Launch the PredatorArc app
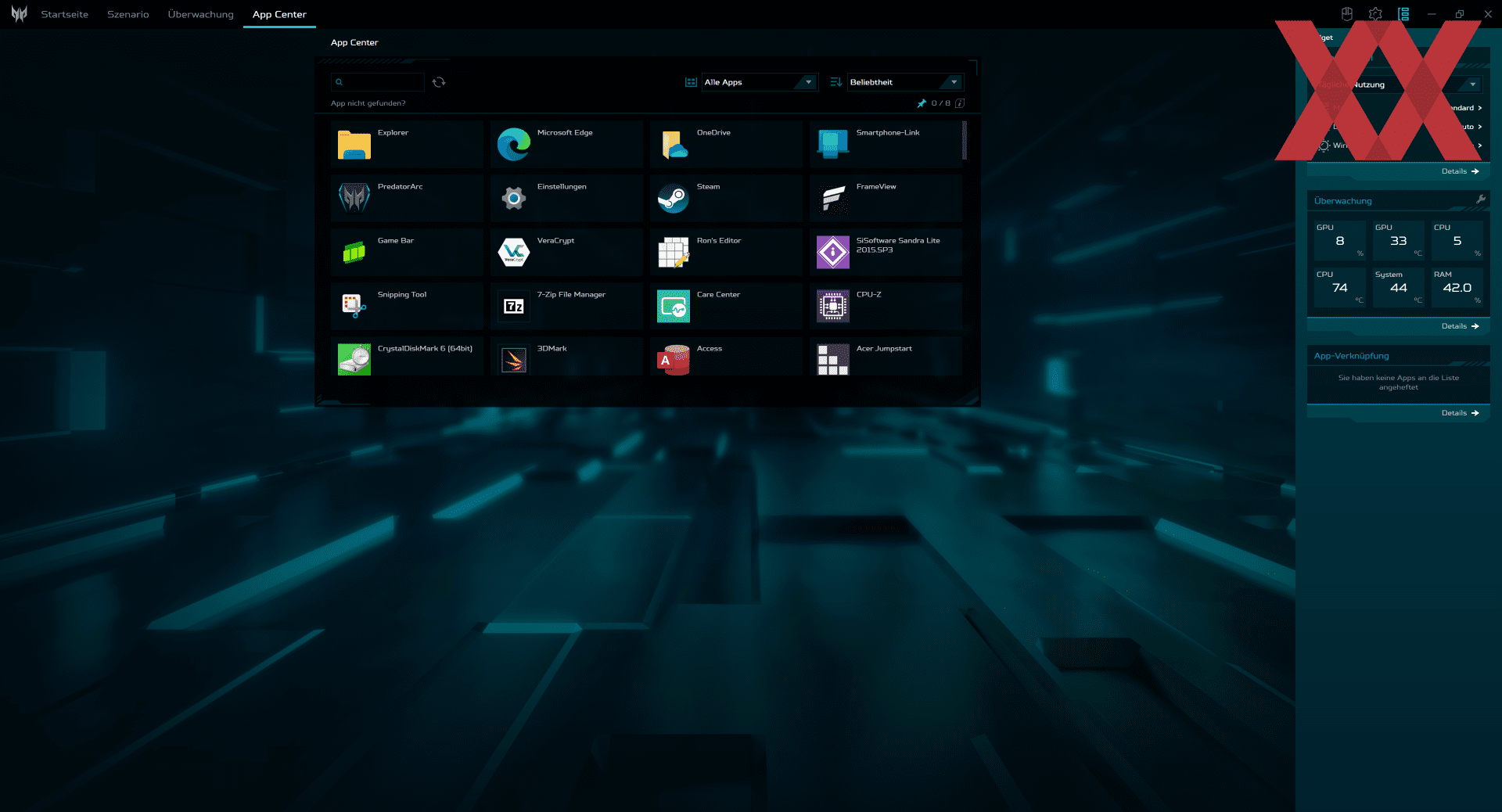Viewport: 1502px width, 812px height. click(407, 199)
